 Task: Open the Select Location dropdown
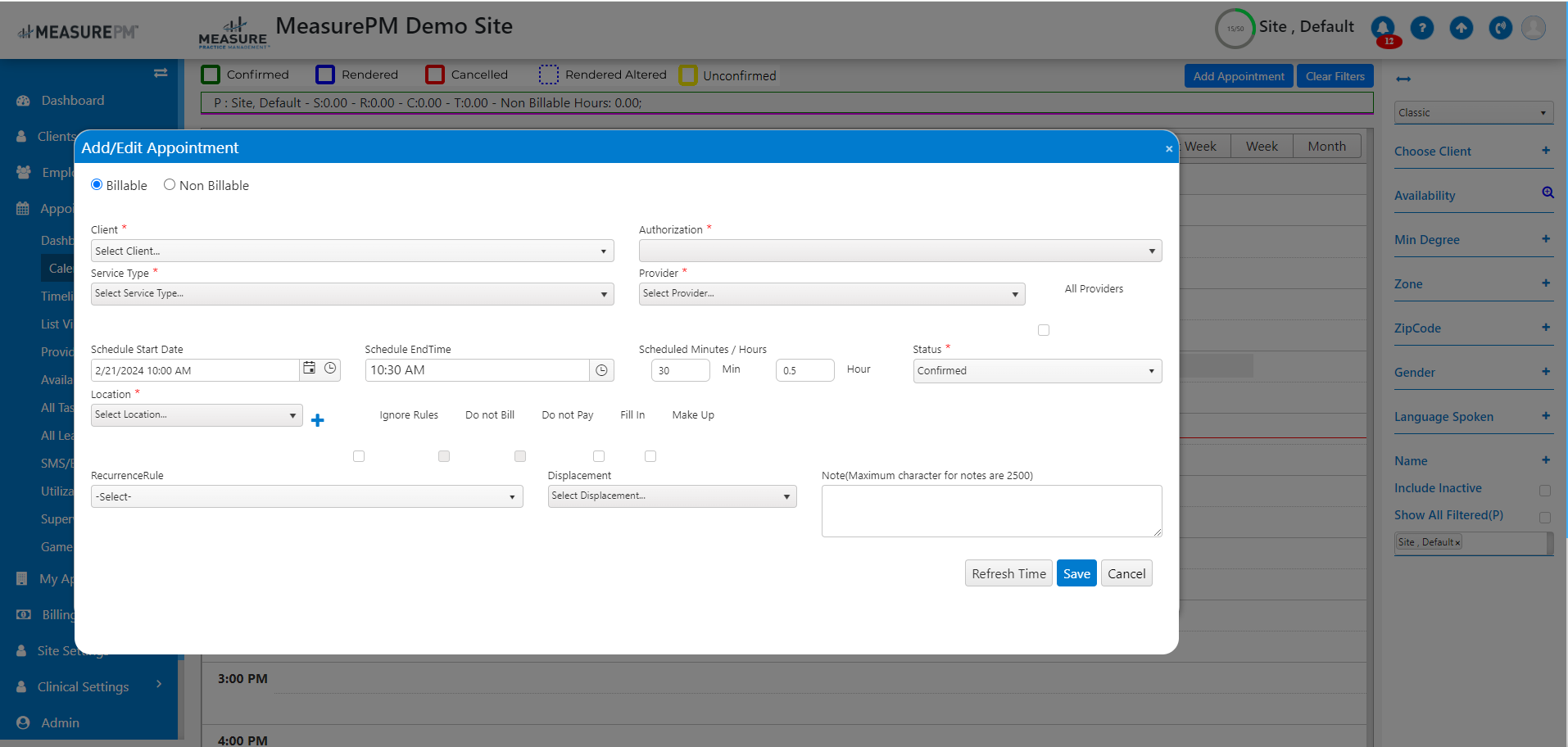click(197, 415)
